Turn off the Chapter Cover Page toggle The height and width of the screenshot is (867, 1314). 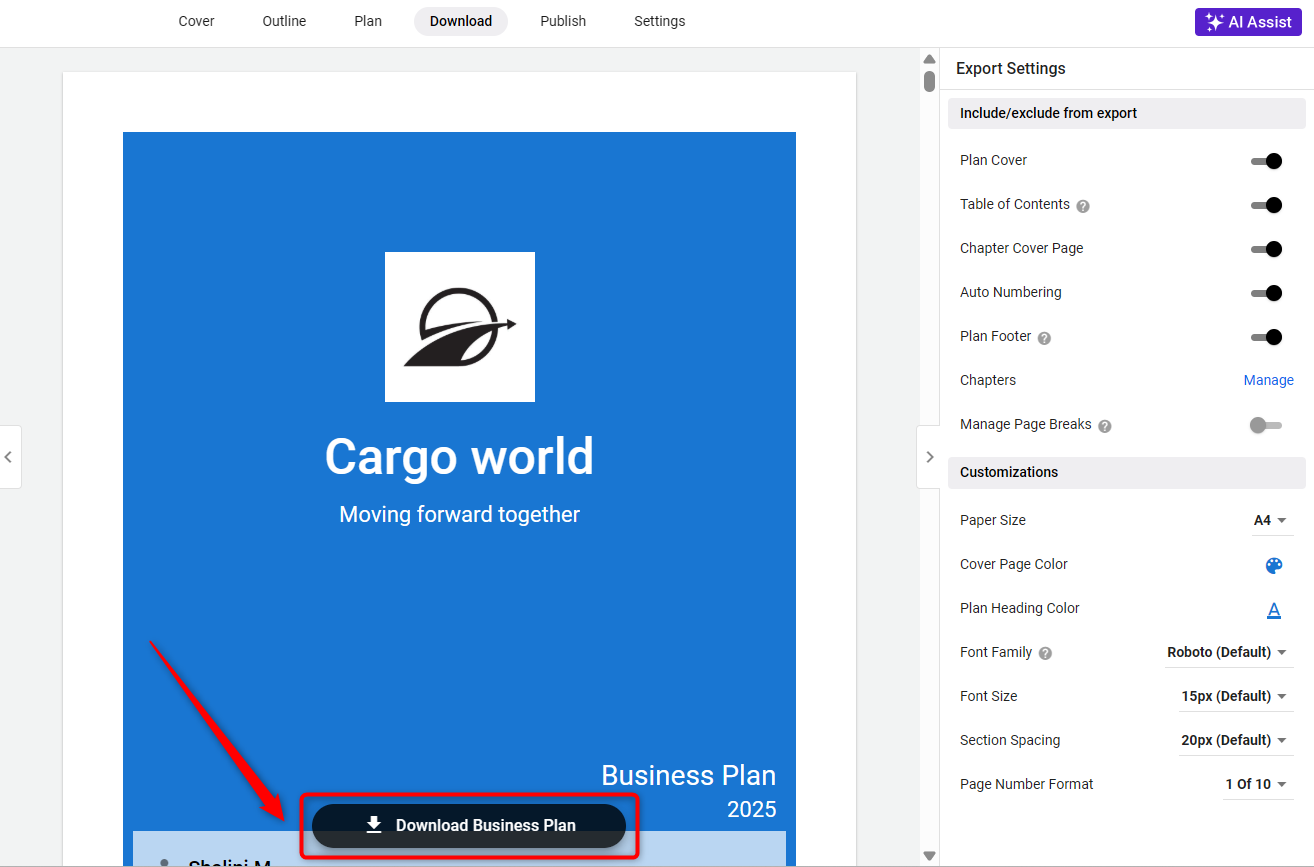coord(1266,249)
